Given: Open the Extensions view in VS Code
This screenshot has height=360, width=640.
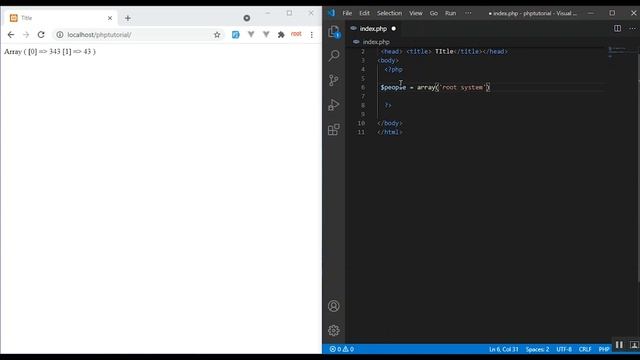Looking at the screenshot, I should [333, 130].
